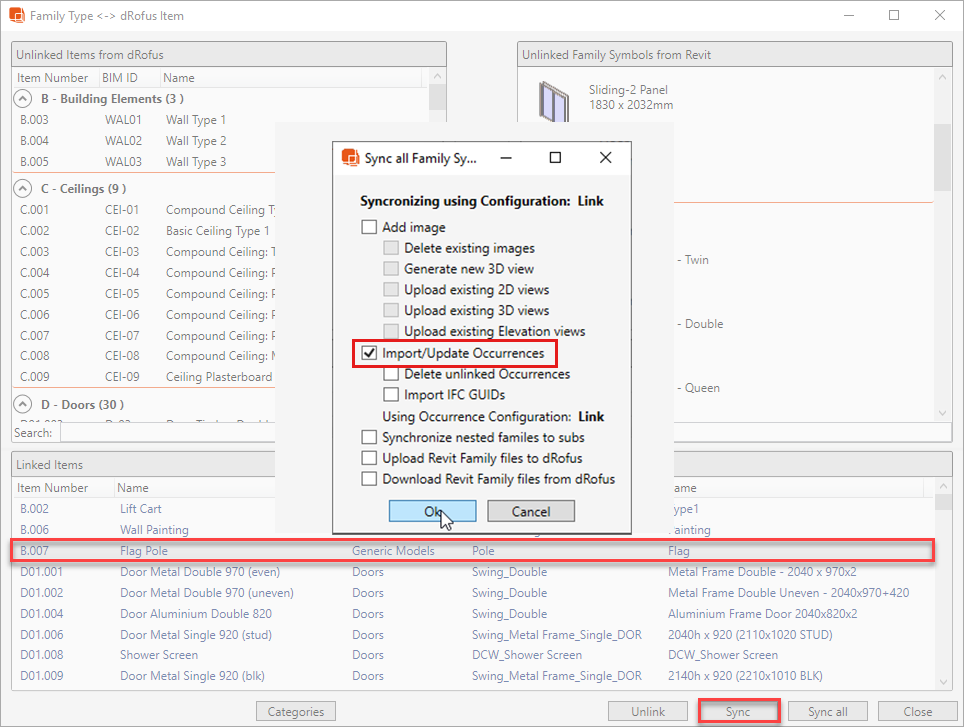Open the Categories button
964x727 pixels.
[x=296, y=712]
